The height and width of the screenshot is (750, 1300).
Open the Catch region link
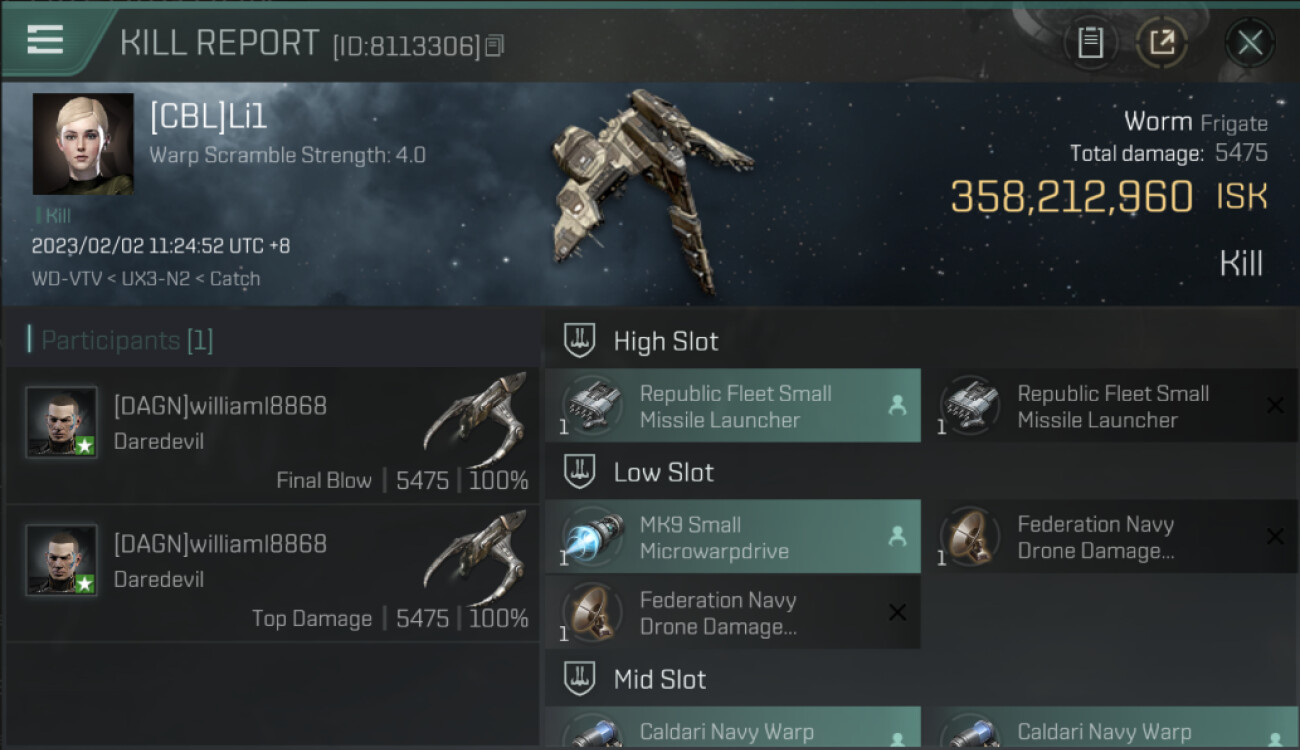[x=235, y=279]
